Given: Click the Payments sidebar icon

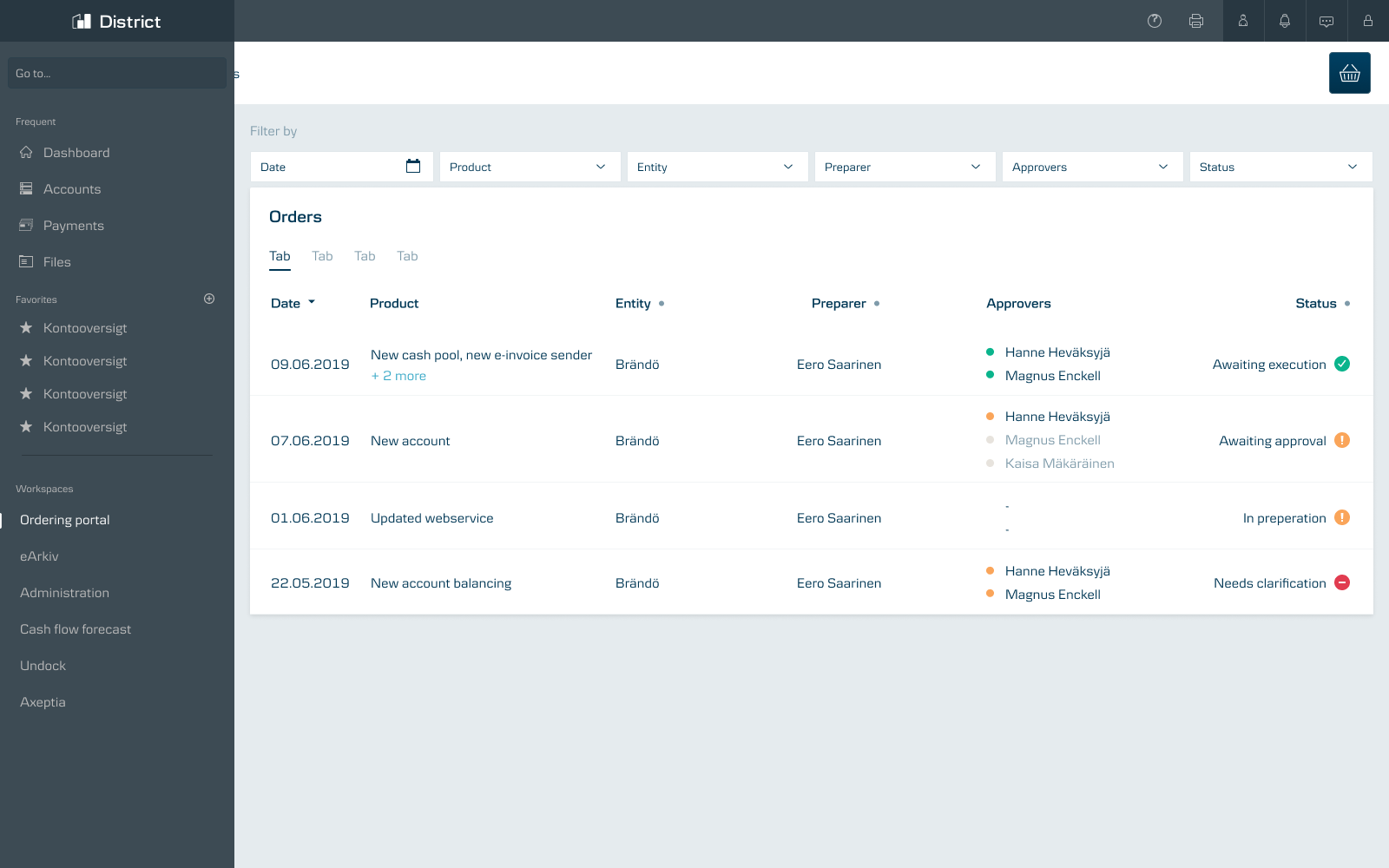Looking at the screenshot, I should tap(26, 225).
